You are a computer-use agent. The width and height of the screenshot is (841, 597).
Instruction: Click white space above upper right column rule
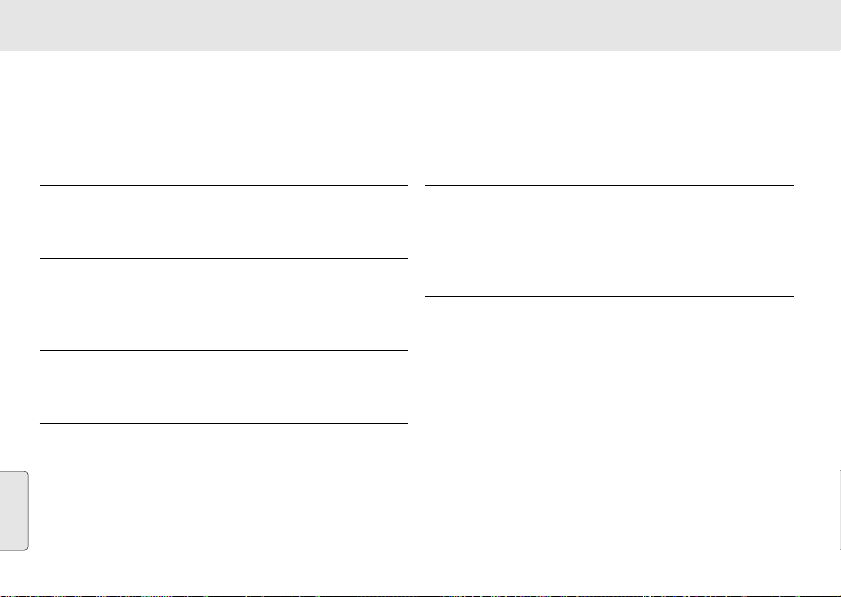point(609,118)
